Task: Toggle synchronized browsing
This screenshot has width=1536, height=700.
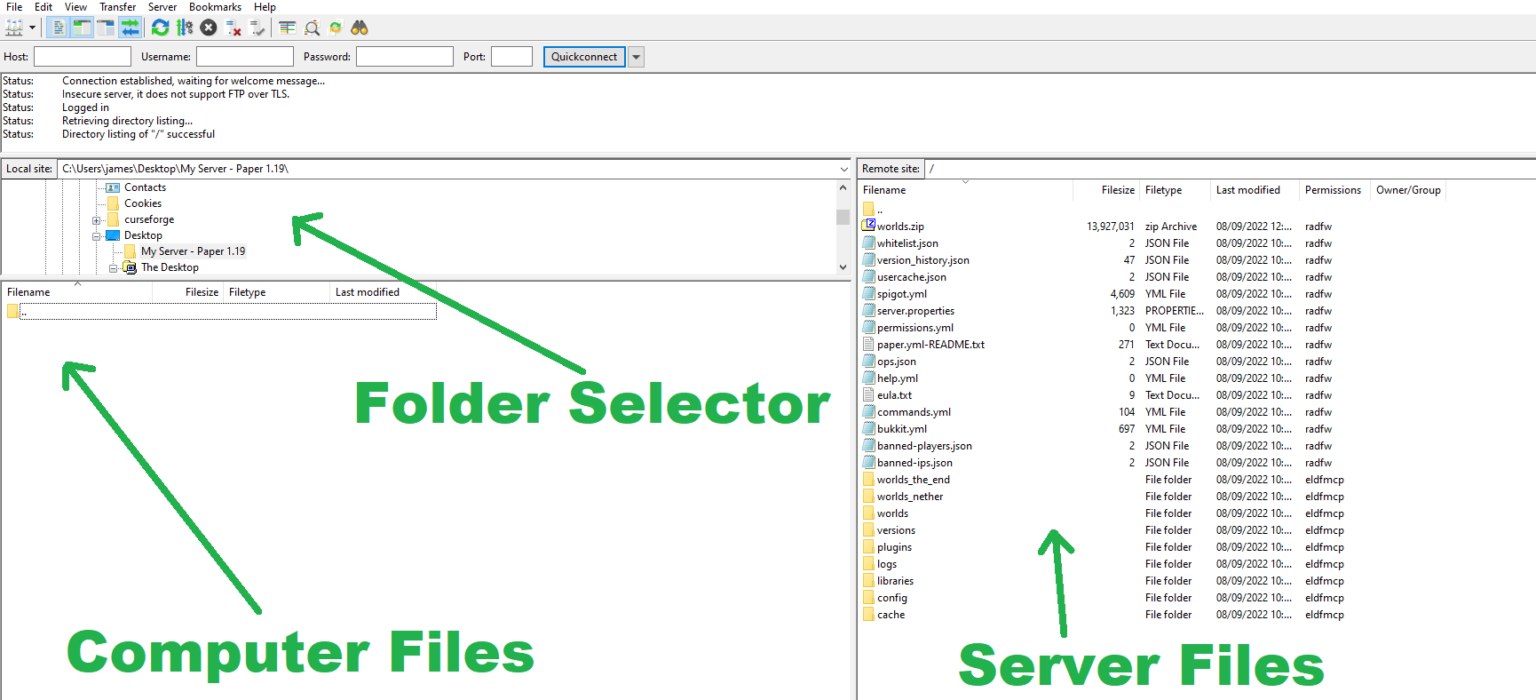Action: [x=335, y=27]
